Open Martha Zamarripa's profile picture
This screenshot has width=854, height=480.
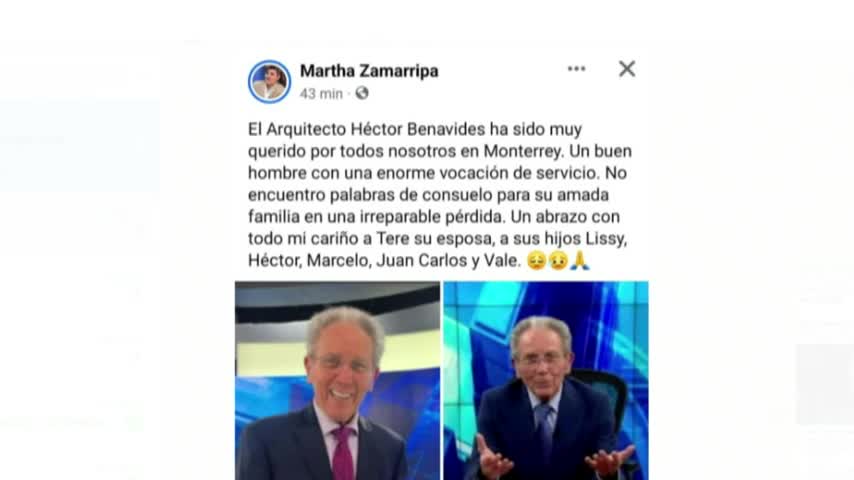click(269, 82)
